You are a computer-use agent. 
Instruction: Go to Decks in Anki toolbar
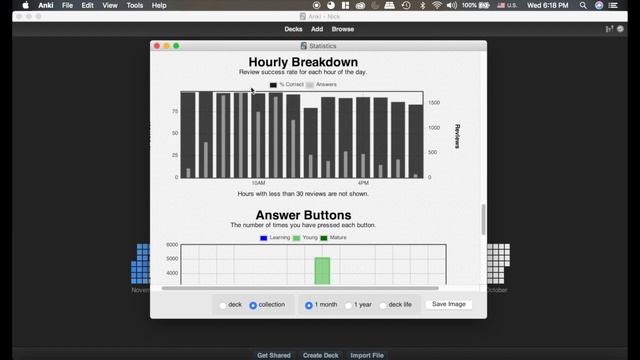tap(293, 29)
